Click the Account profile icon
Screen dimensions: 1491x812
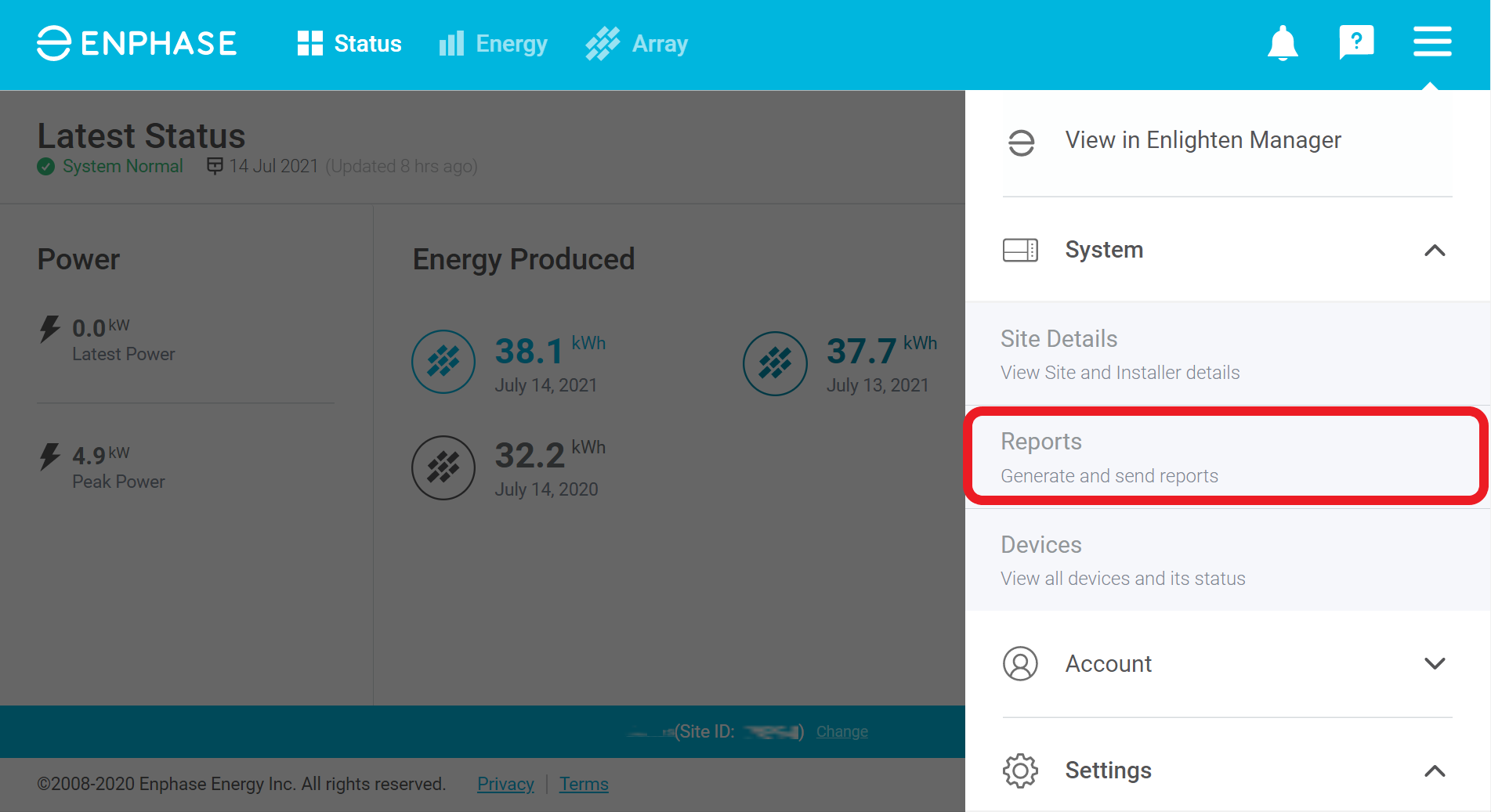coord(1020,663)
